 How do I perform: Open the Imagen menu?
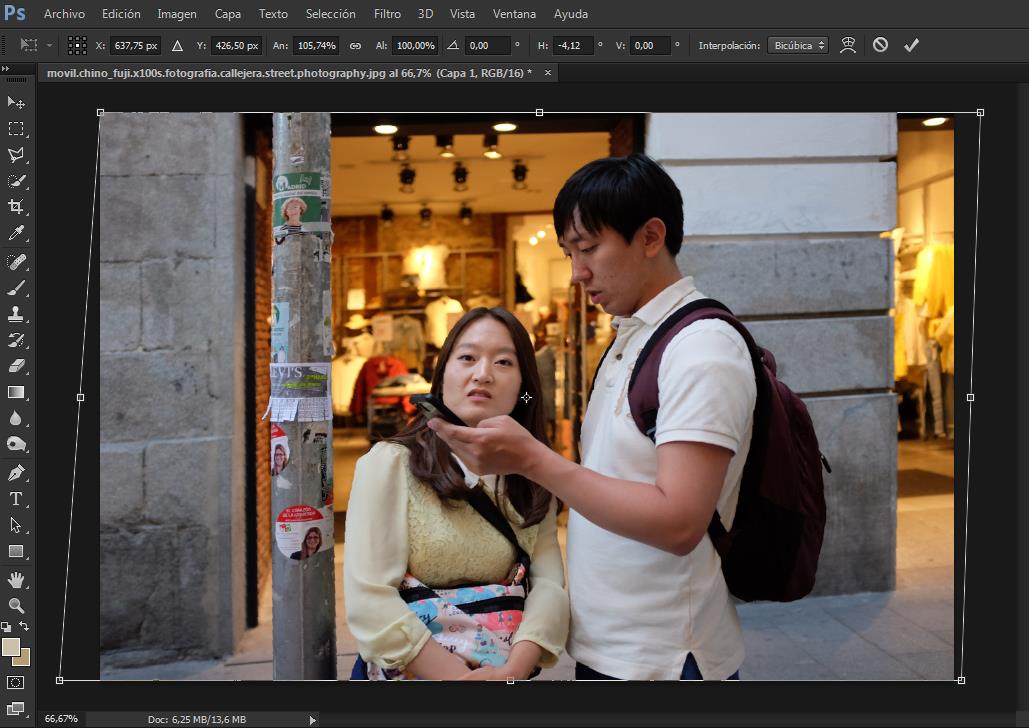pos(177,14)
